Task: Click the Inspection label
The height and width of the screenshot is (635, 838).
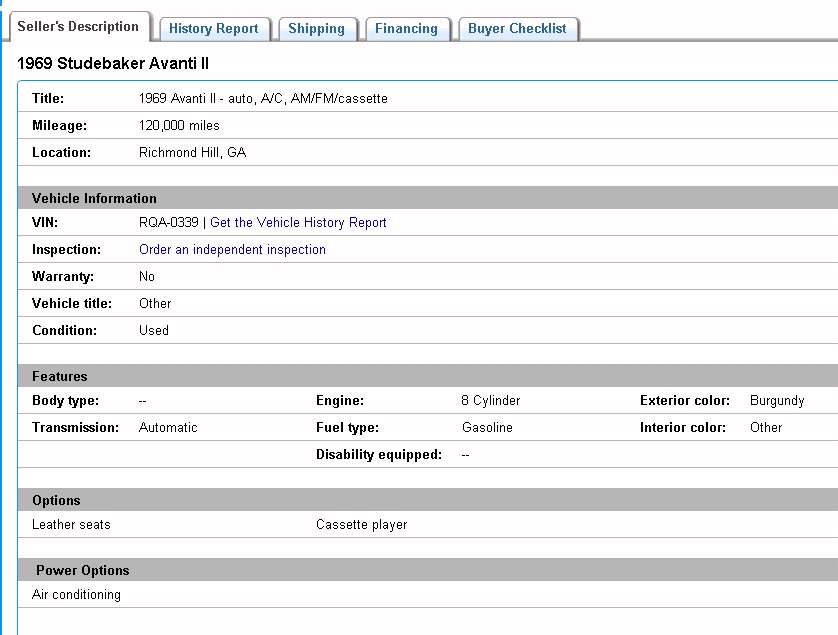Action: pos(66,250)
